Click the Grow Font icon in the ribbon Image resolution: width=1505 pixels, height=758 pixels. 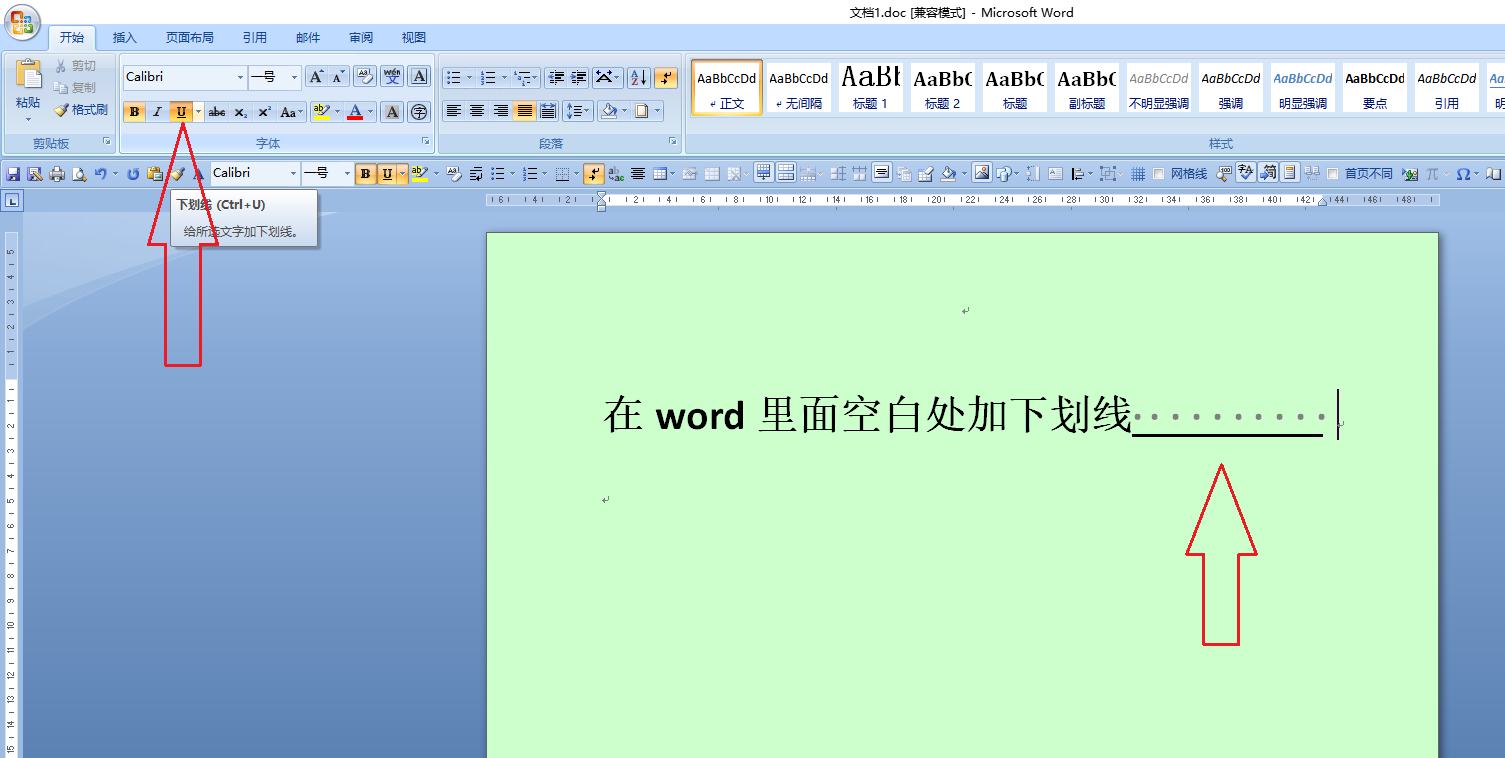click(316, 77)
